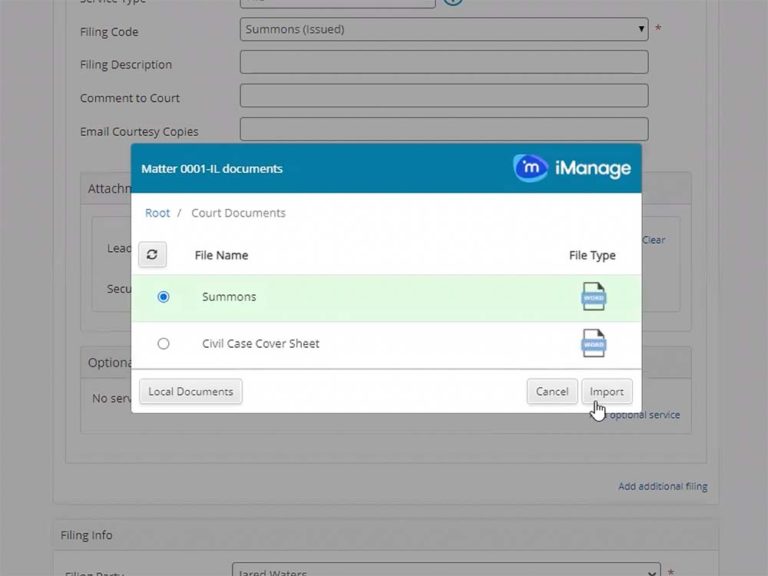Viewport: 768px width, 576px height.
Task: Select the Civil Case Cover Sheet radio button
Action: pos(163,343)
